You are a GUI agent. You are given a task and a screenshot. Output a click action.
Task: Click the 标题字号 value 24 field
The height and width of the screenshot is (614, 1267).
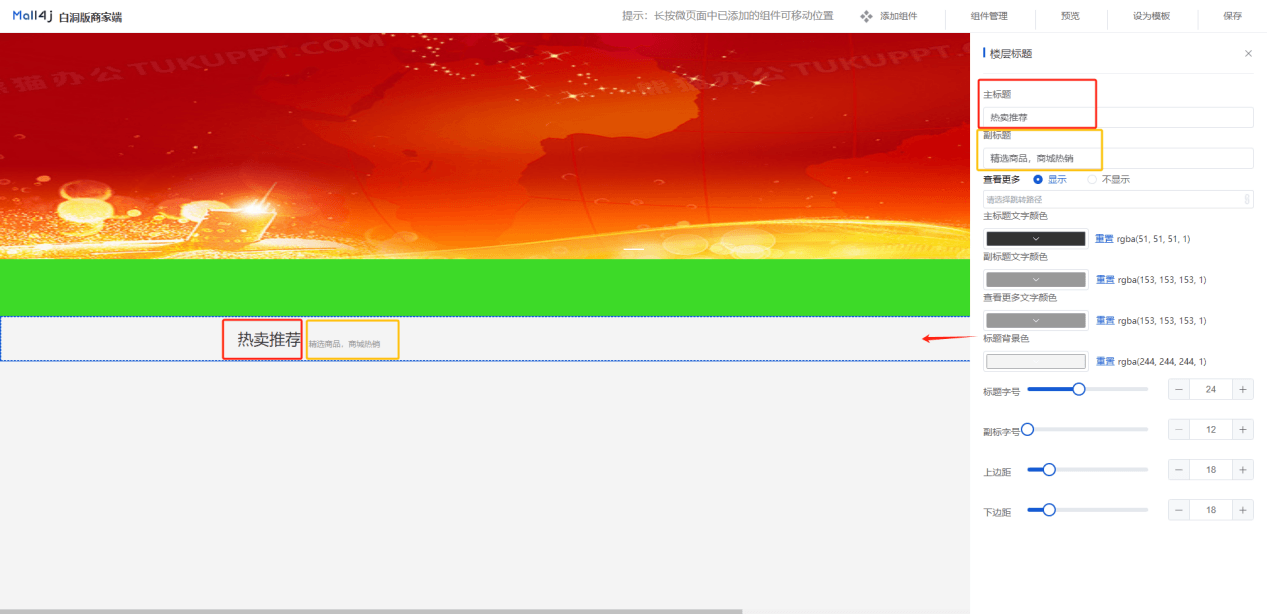tap(1211, 389)
